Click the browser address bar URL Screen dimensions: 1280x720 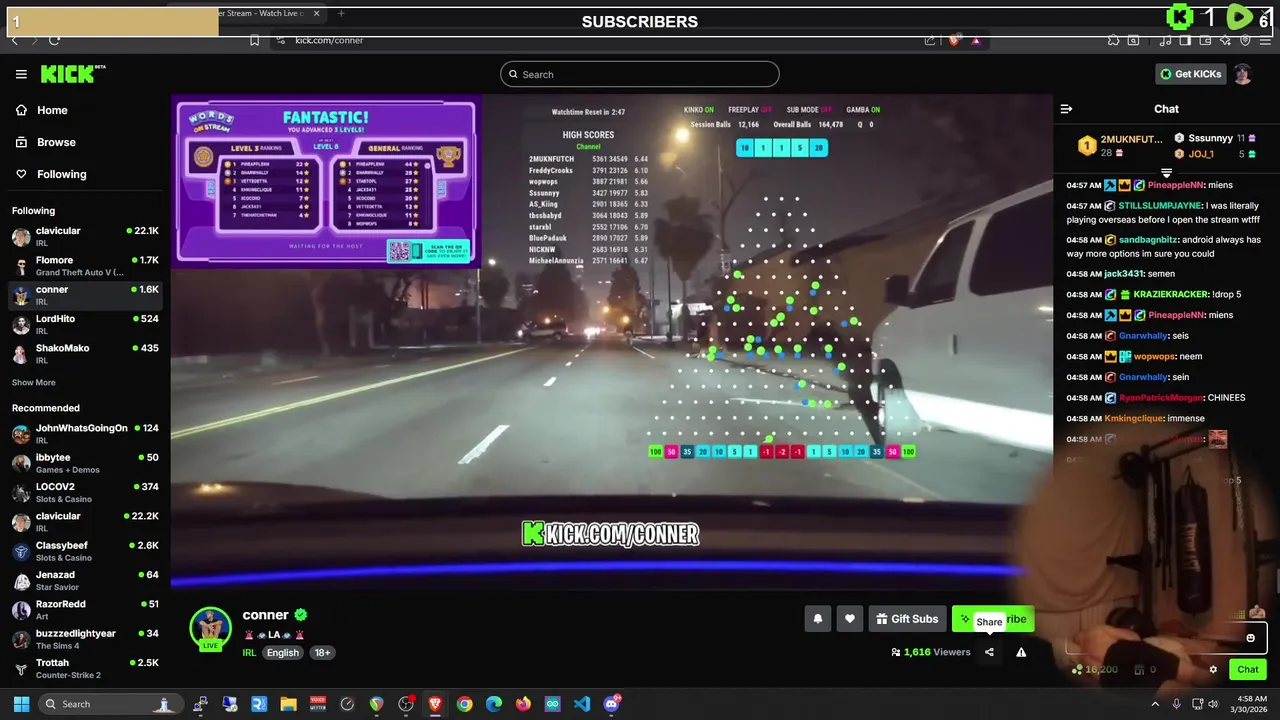329,40
